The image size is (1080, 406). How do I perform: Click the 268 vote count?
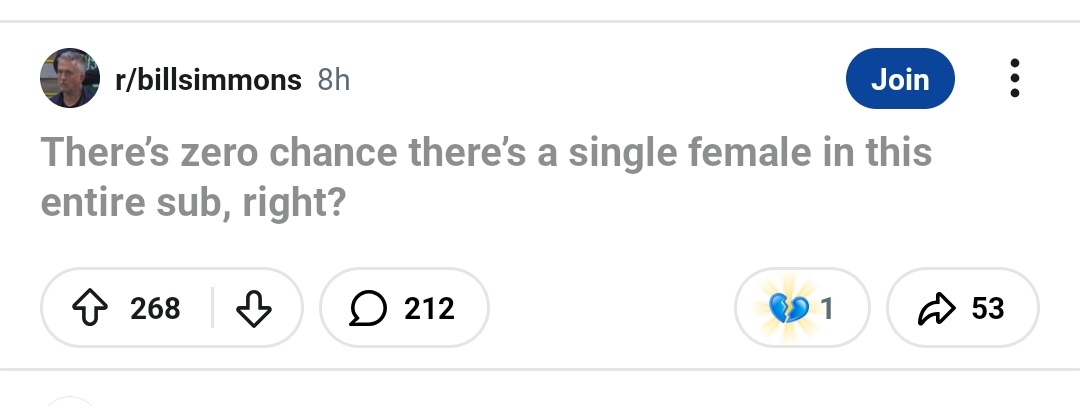coord(156,308)
